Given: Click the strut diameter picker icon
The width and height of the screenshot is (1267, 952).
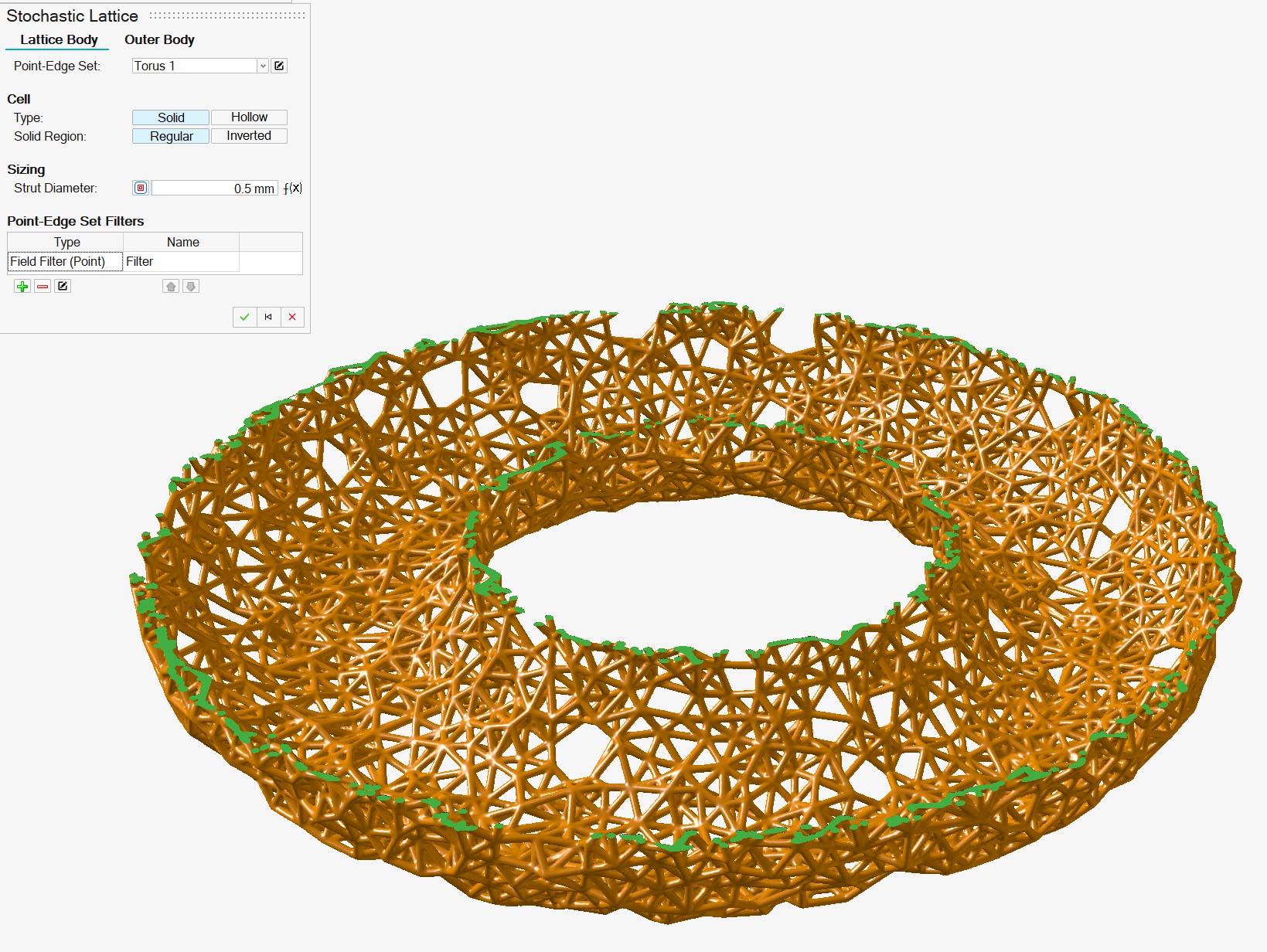Looking at the screenshot, I should pos(141,189).
